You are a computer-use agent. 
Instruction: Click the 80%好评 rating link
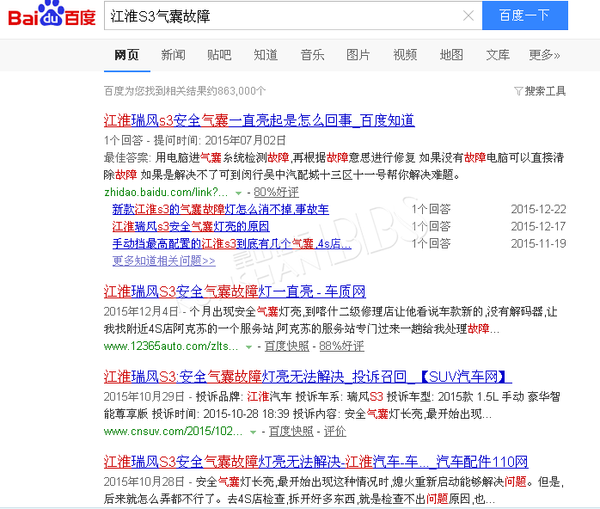click(276, 192)
